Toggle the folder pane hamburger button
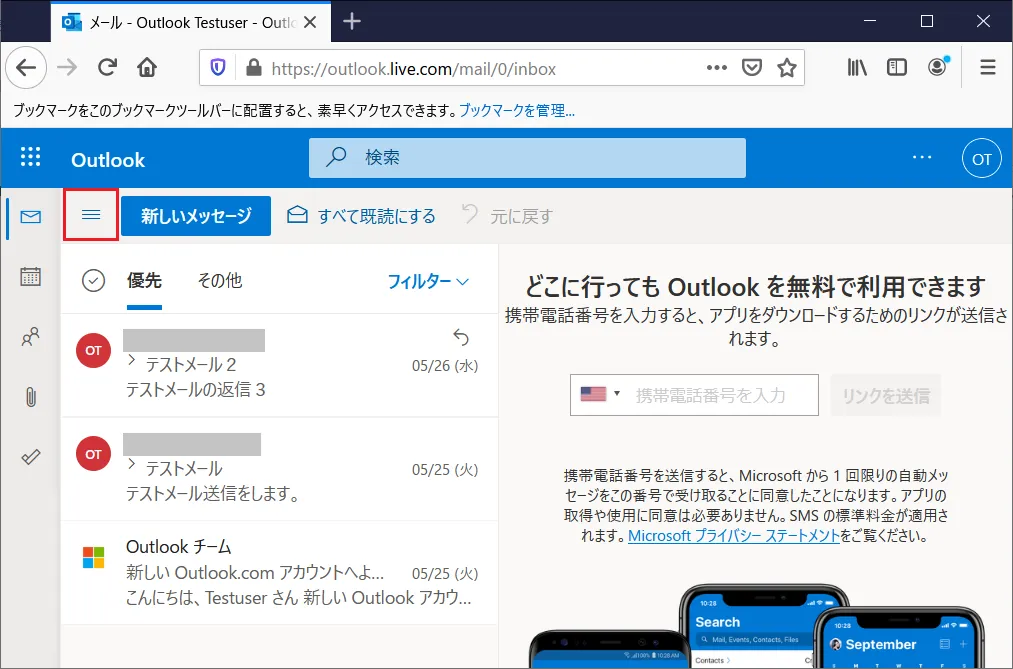This screenshot has height=669, width=1013. click(91, 215)
